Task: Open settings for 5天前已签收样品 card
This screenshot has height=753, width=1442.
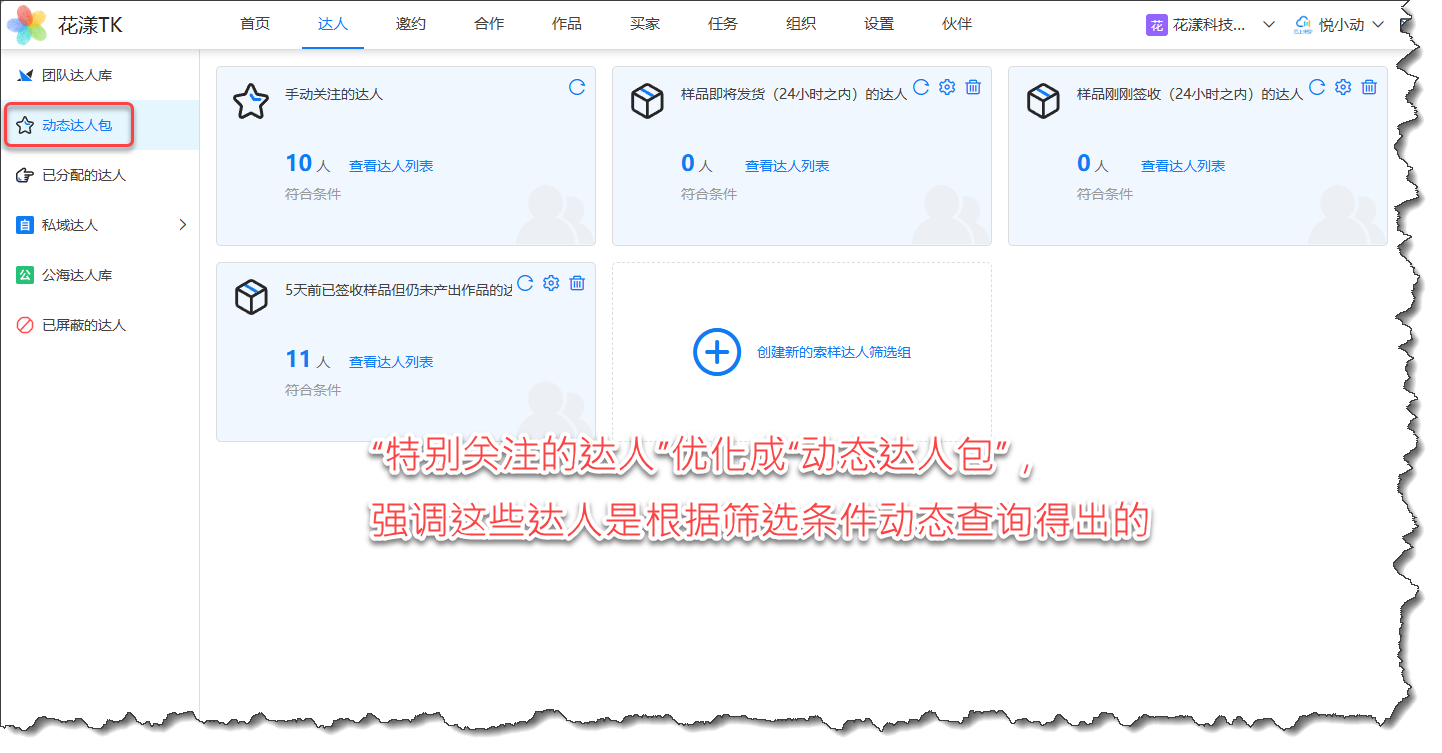Action: tap(551, 283)
